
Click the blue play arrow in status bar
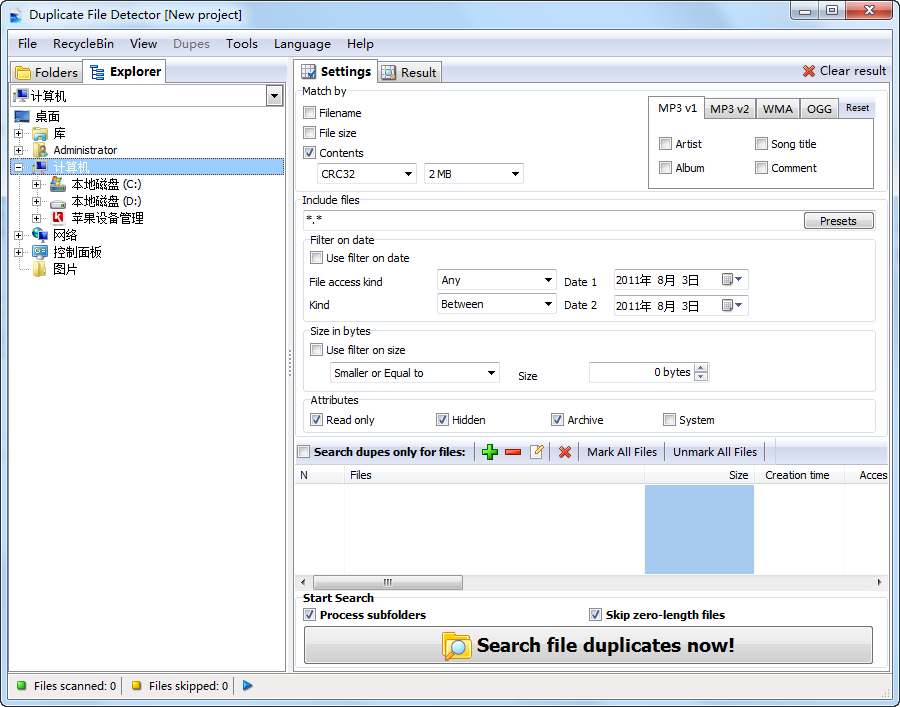(x=248, y=686)
